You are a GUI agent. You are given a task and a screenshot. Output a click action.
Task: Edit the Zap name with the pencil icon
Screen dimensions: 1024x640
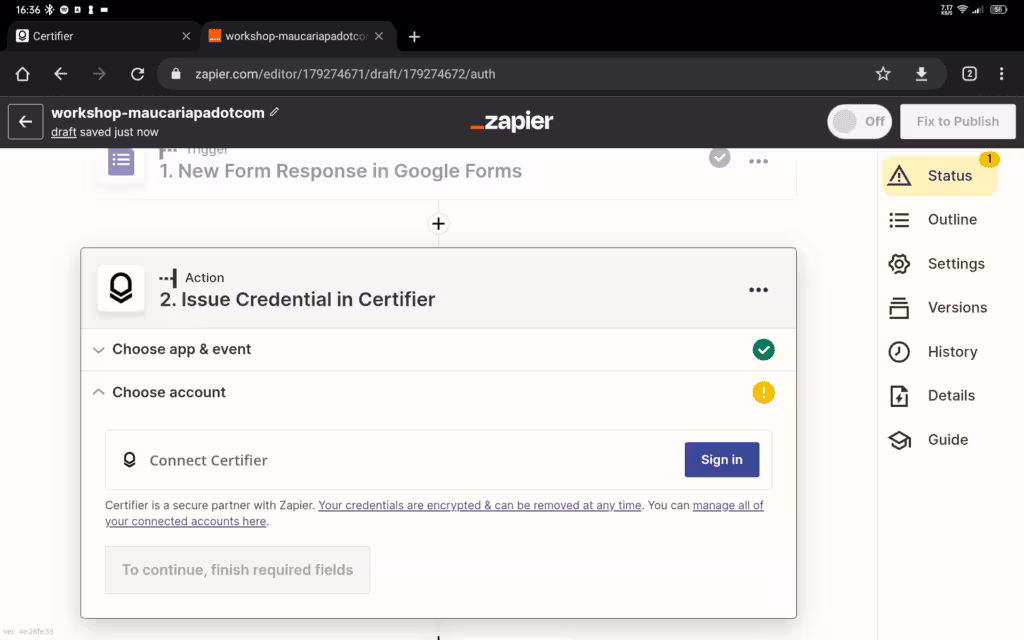274,112
